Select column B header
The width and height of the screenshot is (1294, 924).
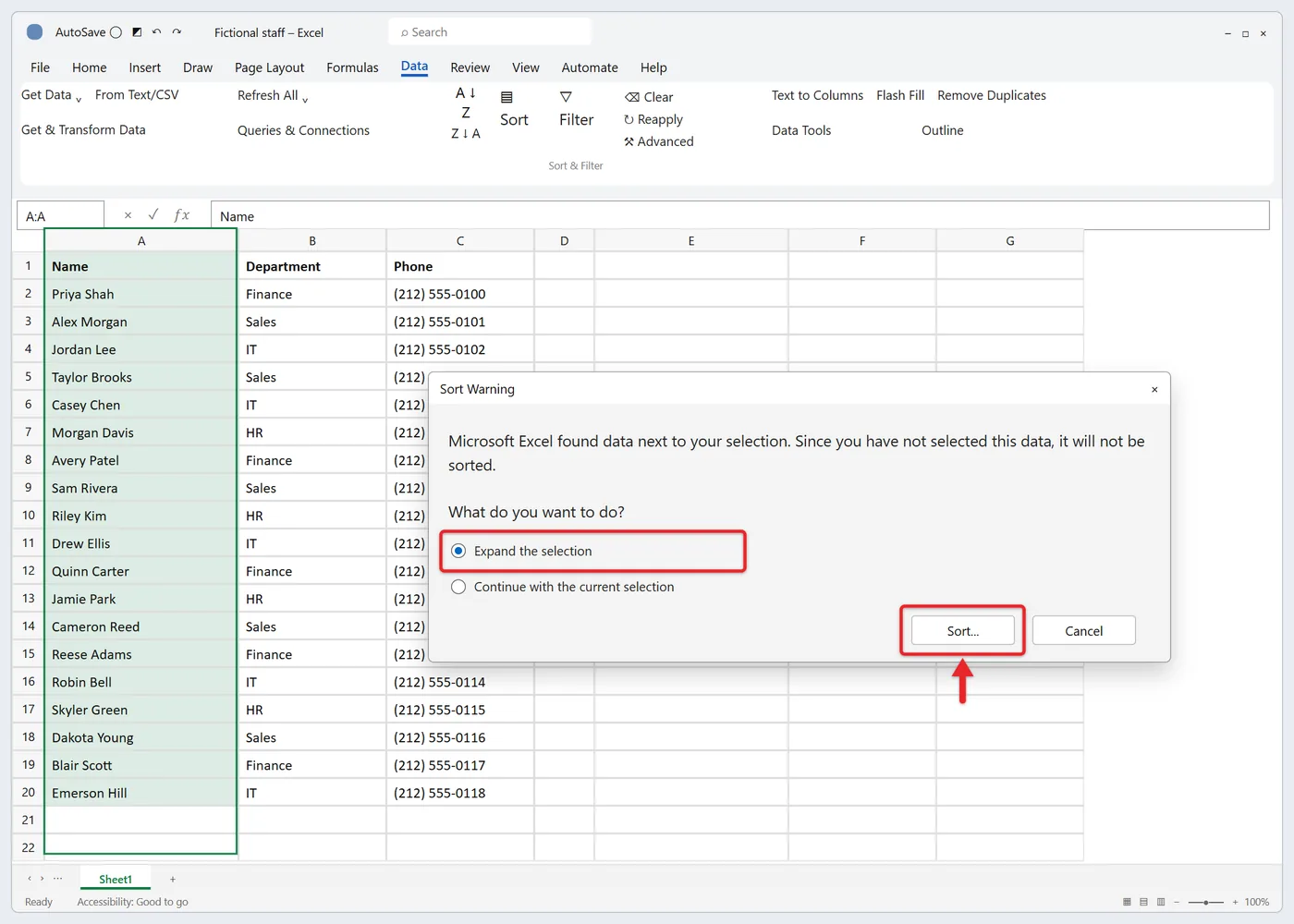tap(312, 240)
